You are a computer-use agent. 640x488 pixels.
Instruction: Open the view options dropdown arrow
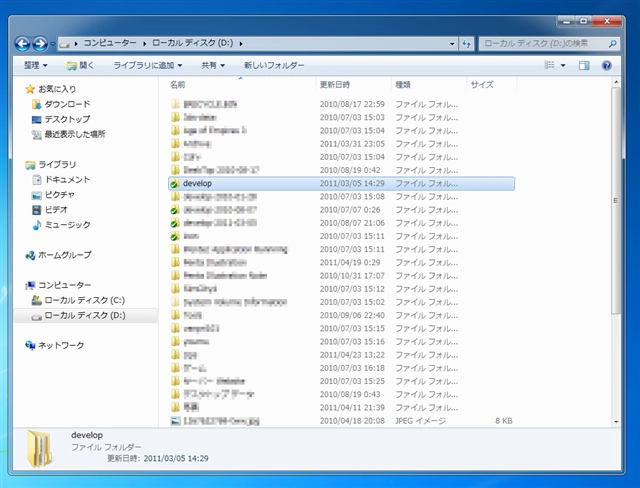tap(563, 65)
